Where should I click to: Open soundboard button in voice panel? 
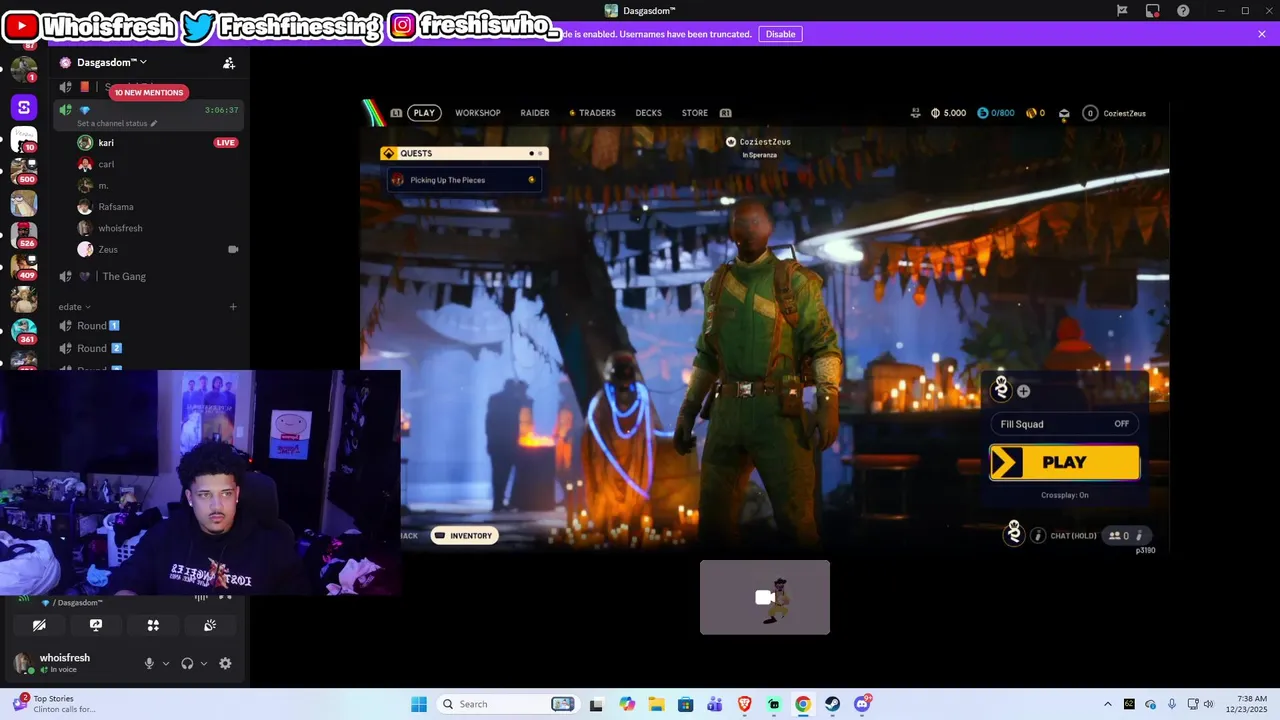tap(210, 625)
